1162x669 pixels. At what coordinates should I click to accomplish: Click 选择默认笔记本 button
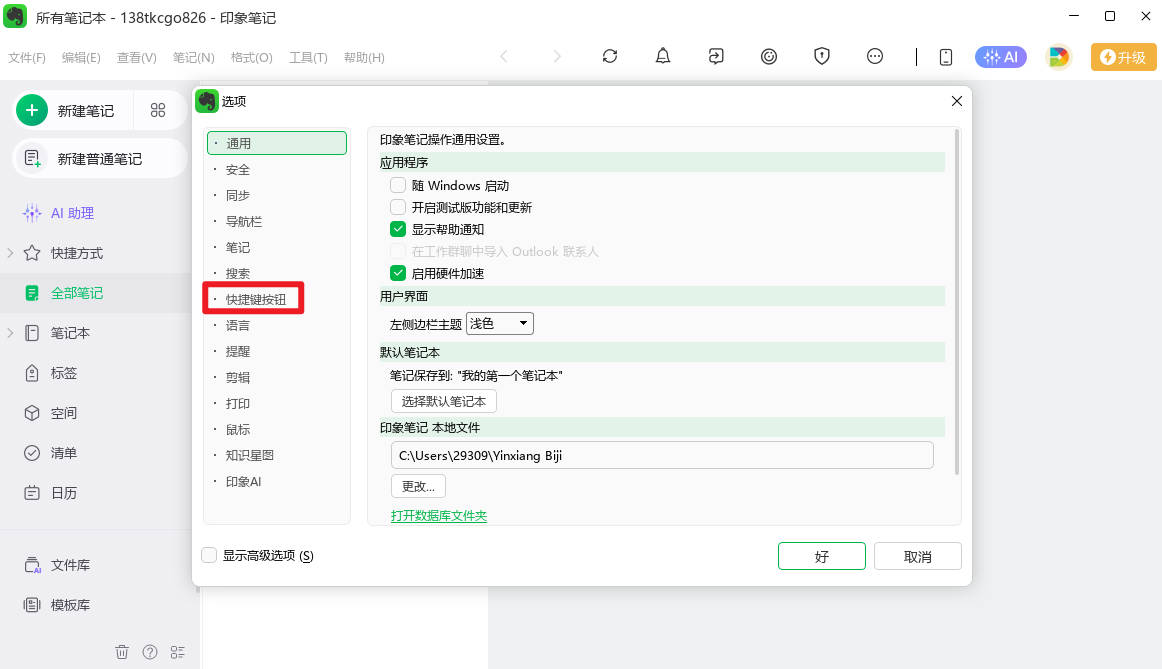click(x=443, y=402)
